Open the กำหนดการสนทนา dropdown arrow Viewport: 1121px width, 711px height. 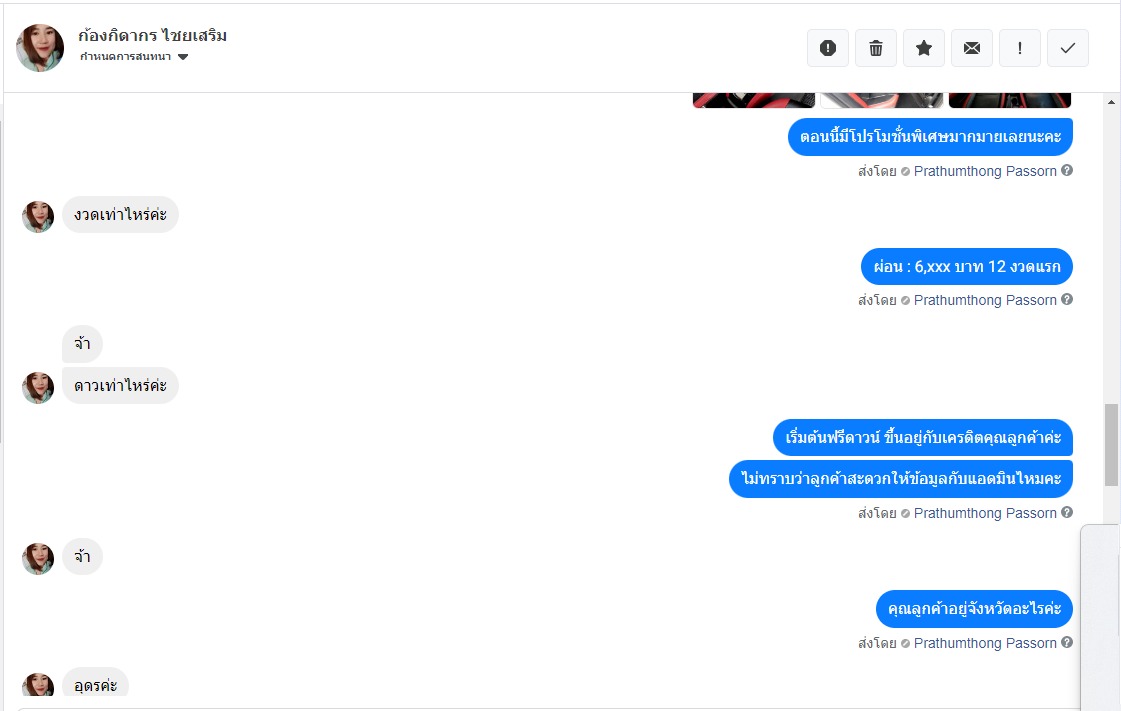tap(183, 57)
